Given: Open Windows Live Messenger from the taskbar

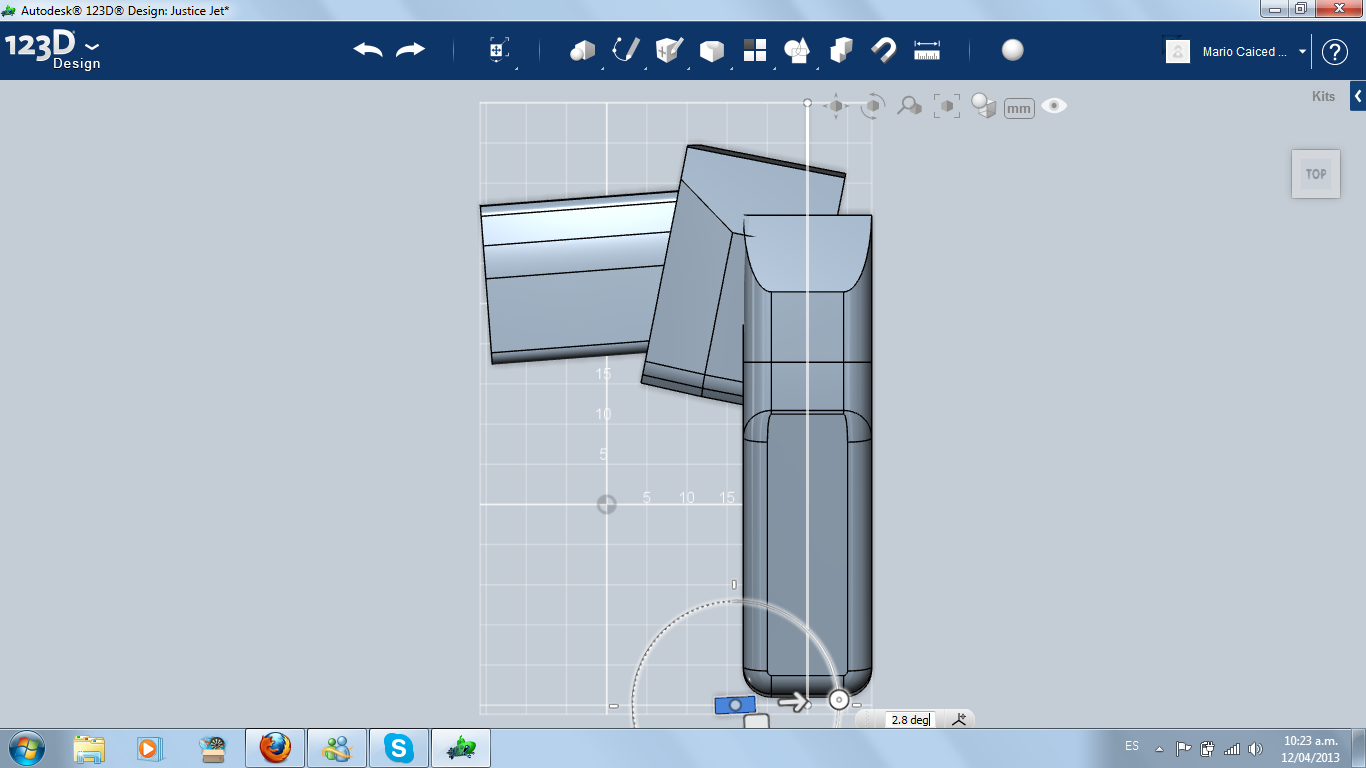Looking at the screenshot, I should (337, 748).
